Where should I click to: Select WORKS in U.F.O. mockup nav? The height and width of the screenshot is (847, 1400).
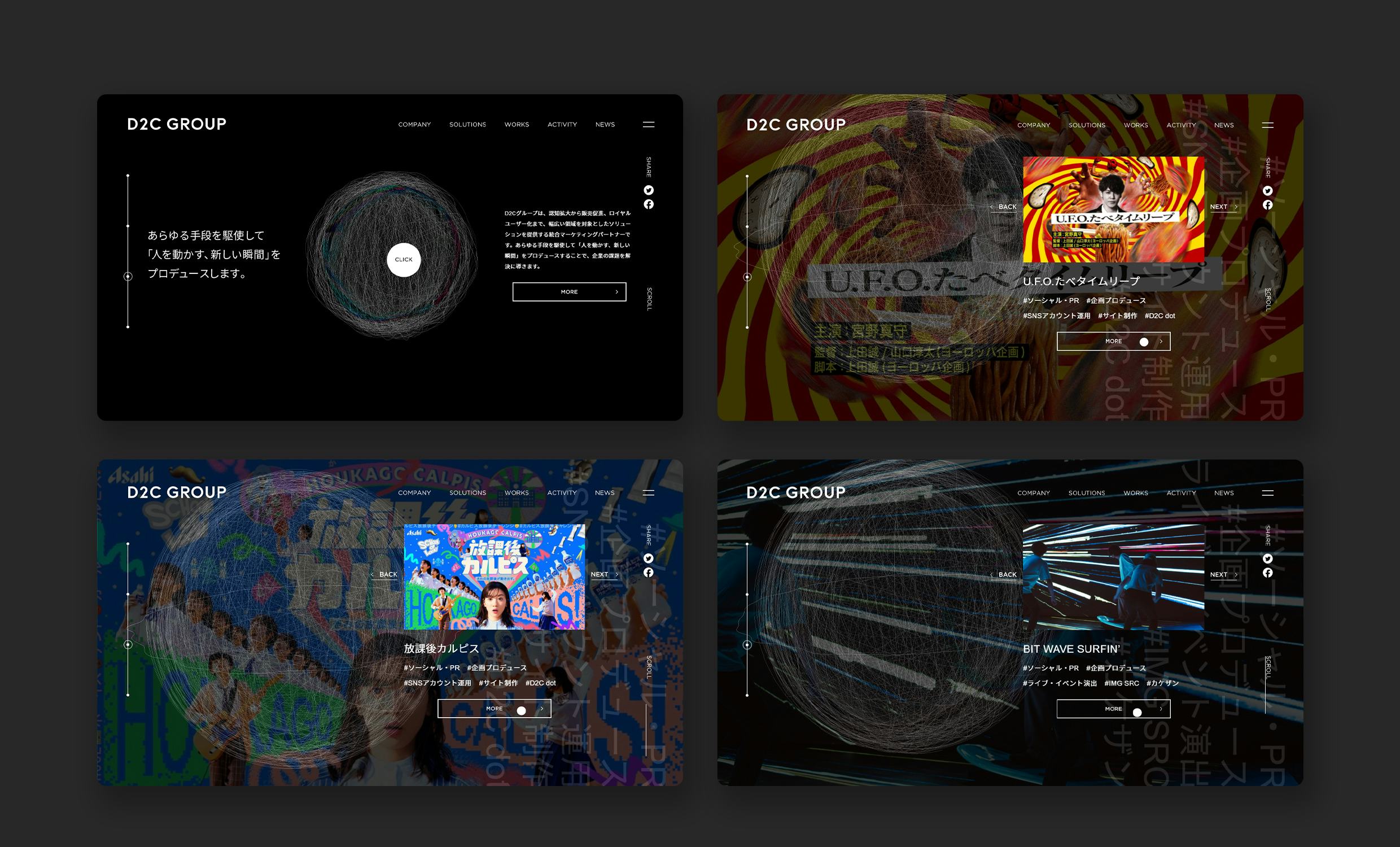(1136, 125)
